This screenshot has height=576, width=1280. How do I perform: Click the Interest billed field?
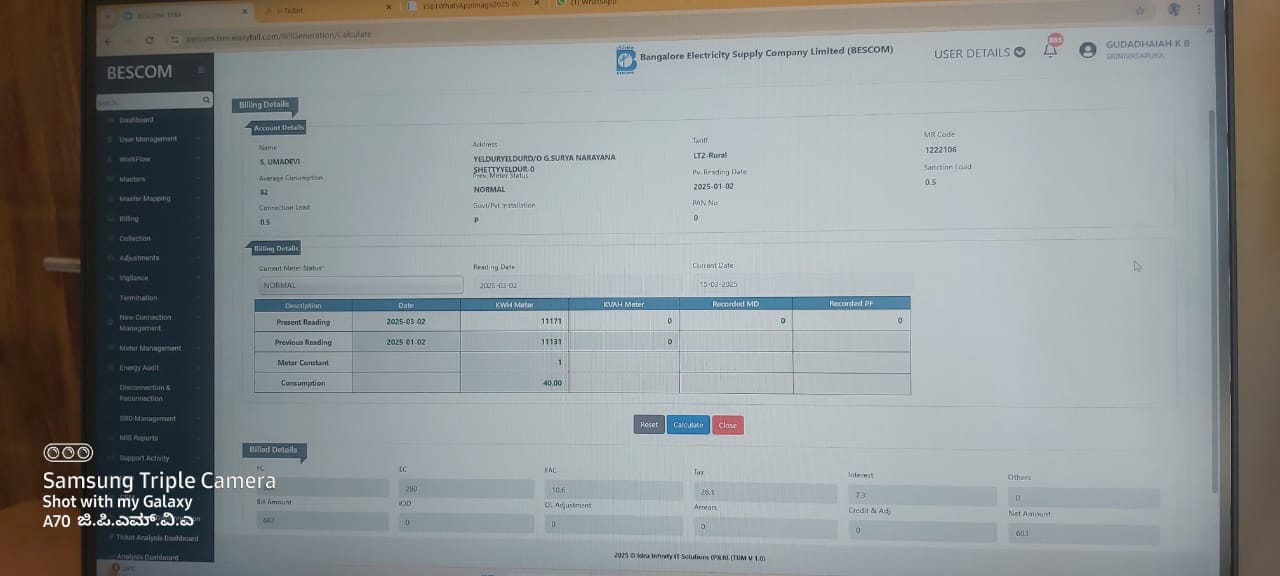(922, 496)
